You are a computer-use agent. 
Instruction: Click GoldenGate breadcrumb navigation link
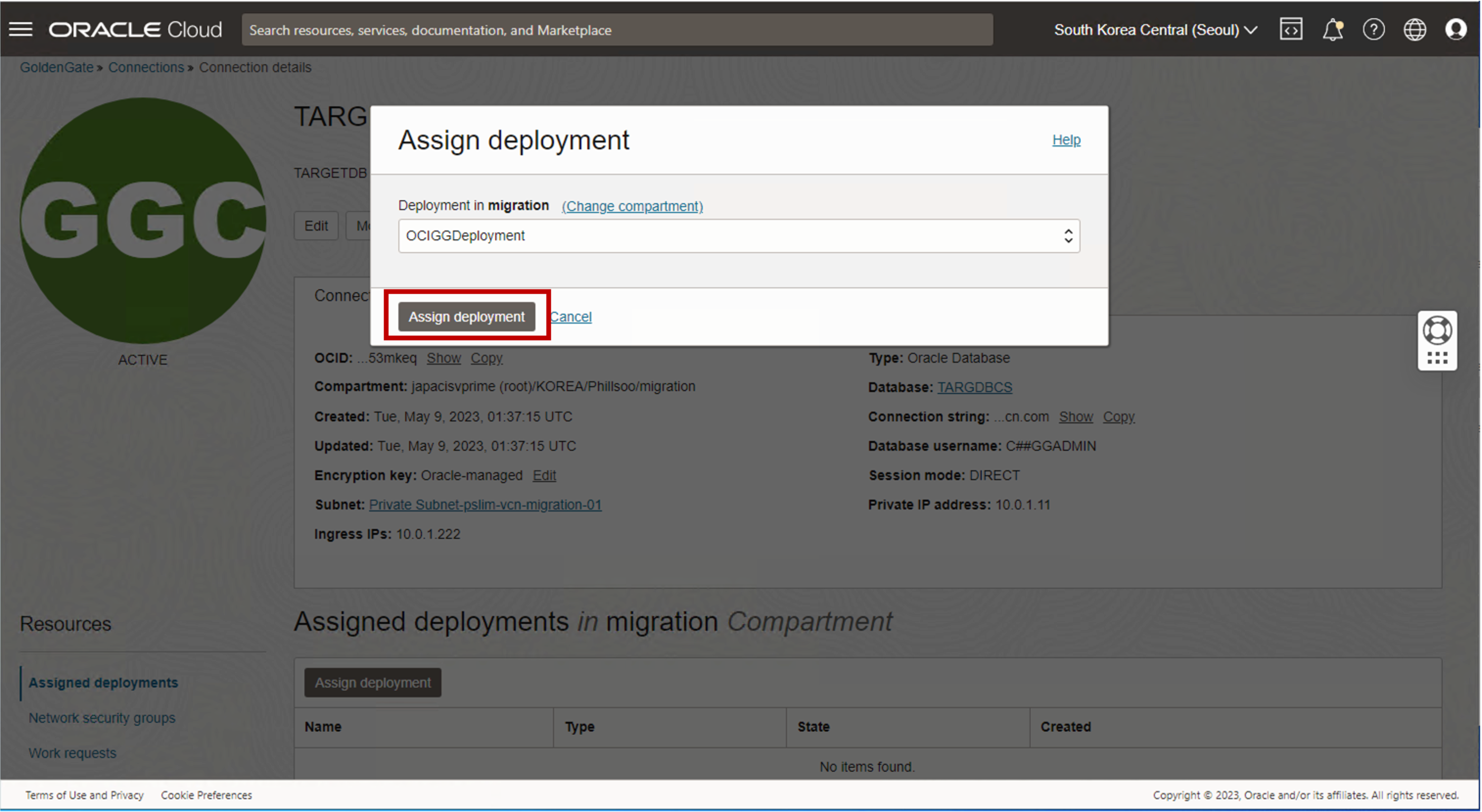coord(56,67)
